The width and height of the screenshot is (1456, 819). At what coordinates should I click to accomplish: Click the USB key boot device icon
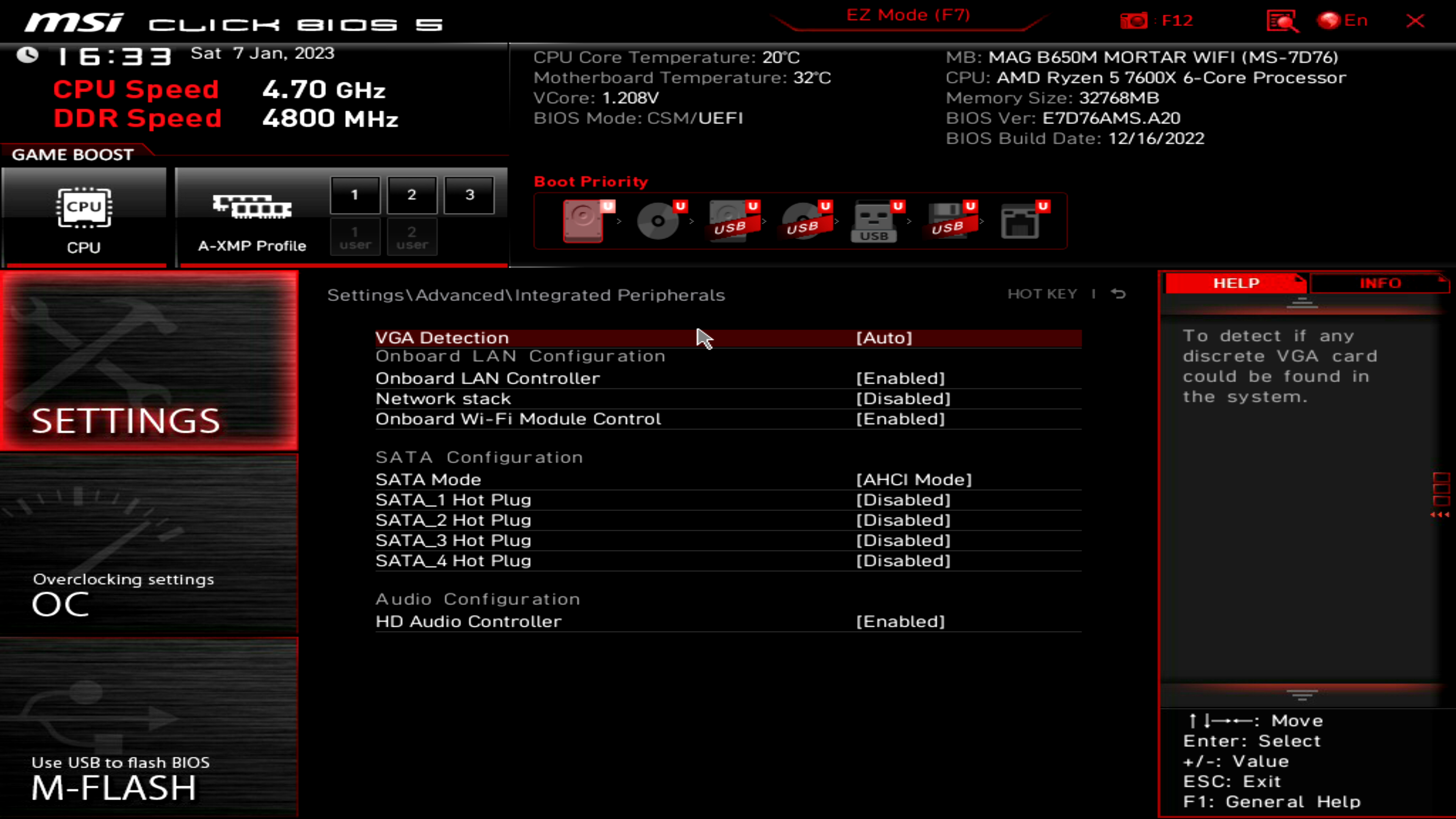point(874,221)
